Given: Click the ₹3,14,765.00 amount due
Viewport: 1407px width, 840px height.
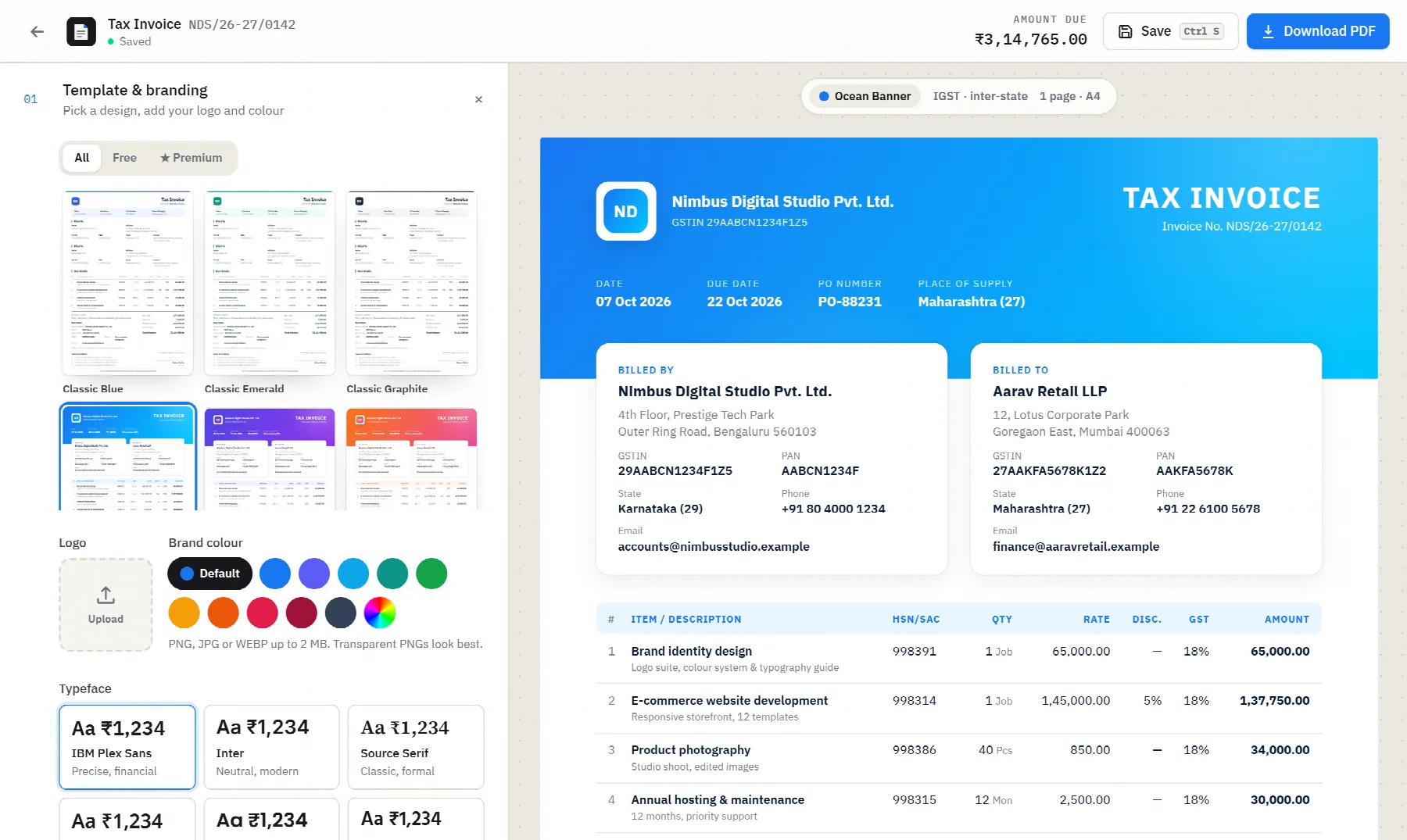Looking at the screenshot, I should pyautogui.click(x=1031, y=39).
